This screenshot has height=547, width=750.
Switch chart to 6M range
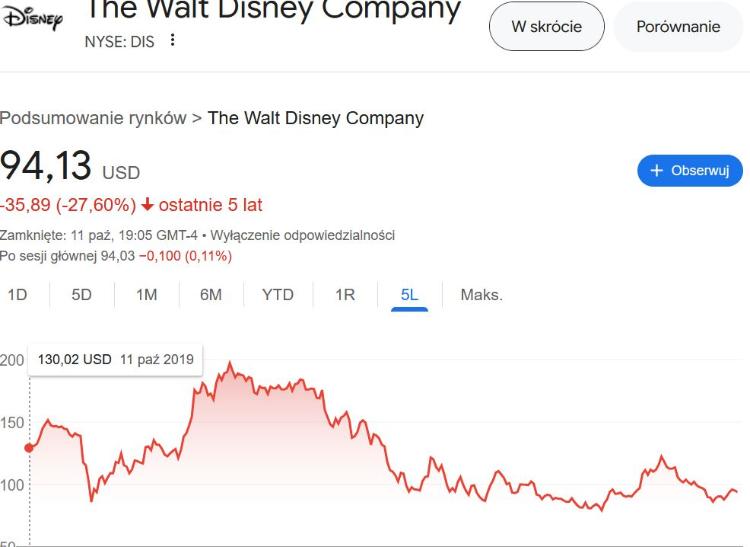click(210, 295)
